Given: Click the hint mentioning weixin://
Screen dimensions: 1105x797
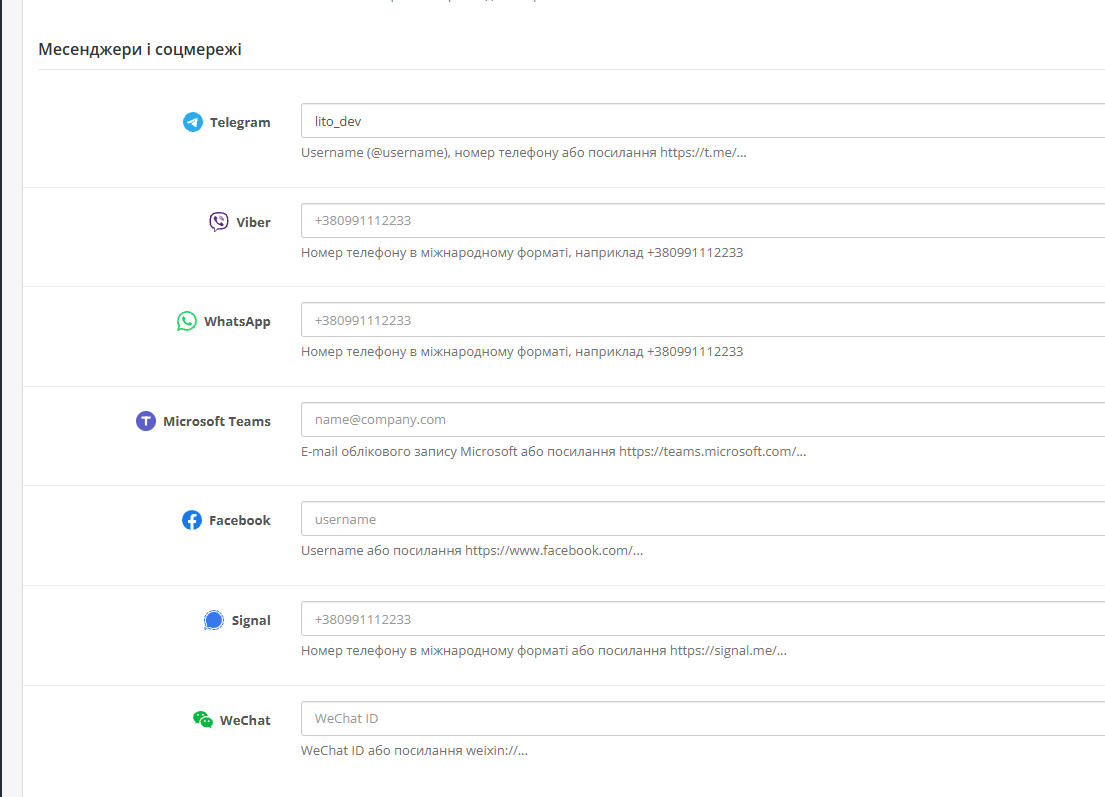Looking at the screenshot, I should [x=414, y=750].
